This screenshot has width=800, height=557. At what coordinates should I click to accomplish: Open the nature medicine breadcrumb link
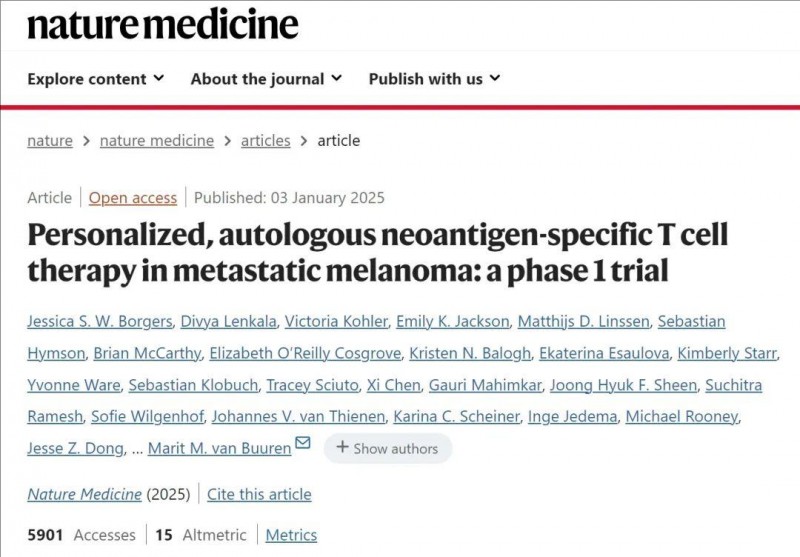click(x=157, y=140)
